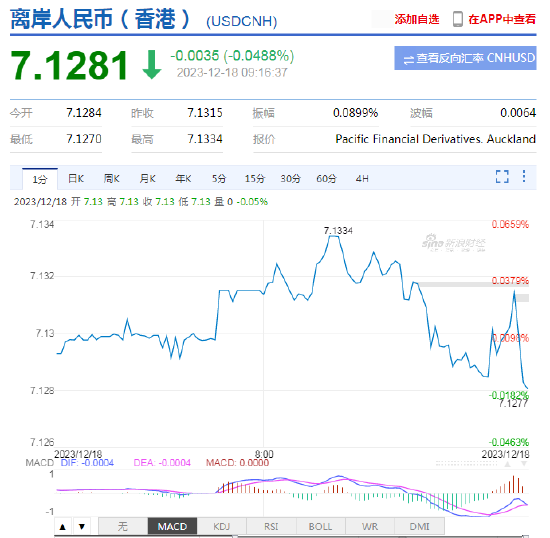Image resolution: width=550 pixels, height=538 pixels.
Task: Click small gray up arrow above MACD chart
Action: coord(507,464)
